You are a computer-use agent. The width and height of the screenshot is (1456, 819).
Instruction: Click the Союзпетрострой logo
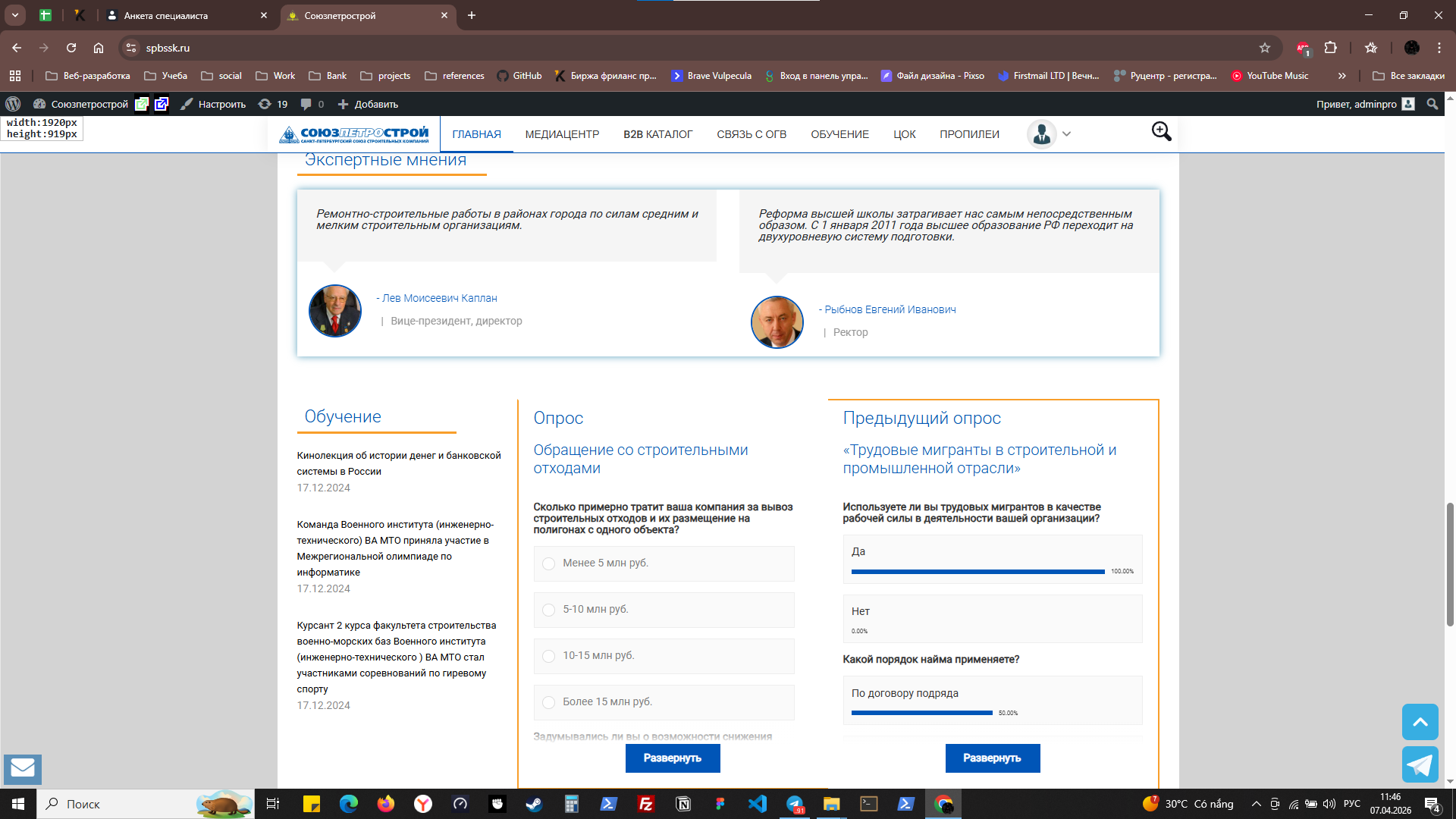coord(354,134)
